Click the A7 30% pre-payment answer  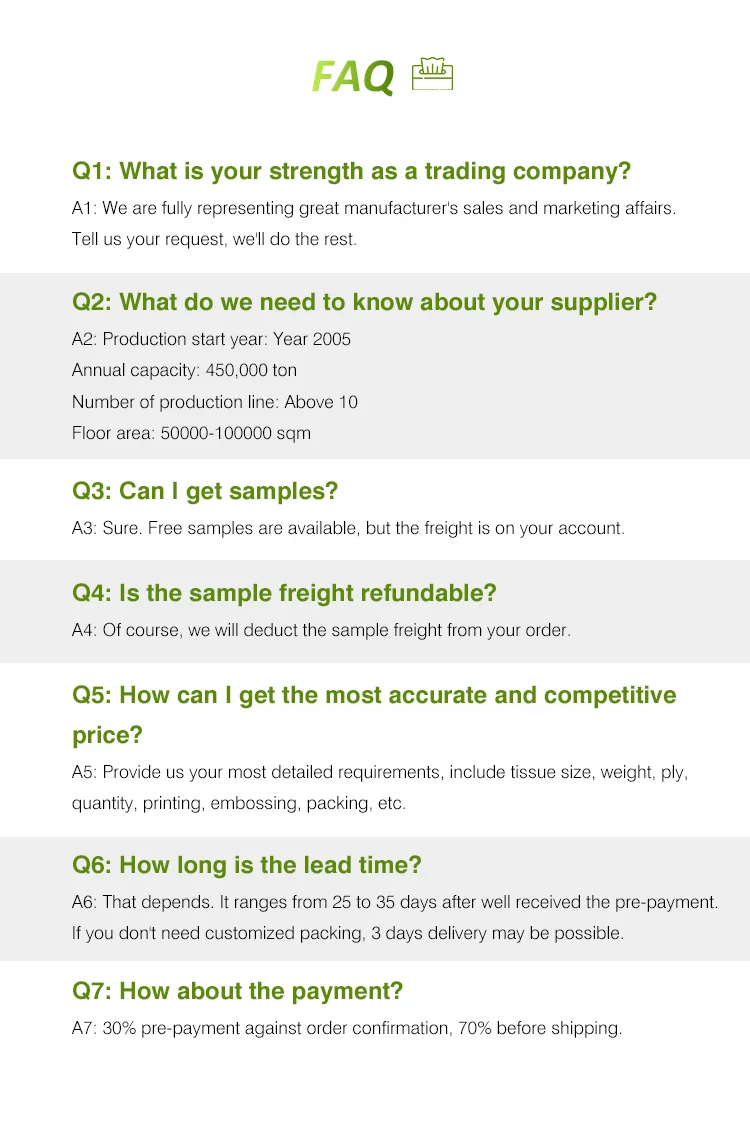pos(347,1028)
